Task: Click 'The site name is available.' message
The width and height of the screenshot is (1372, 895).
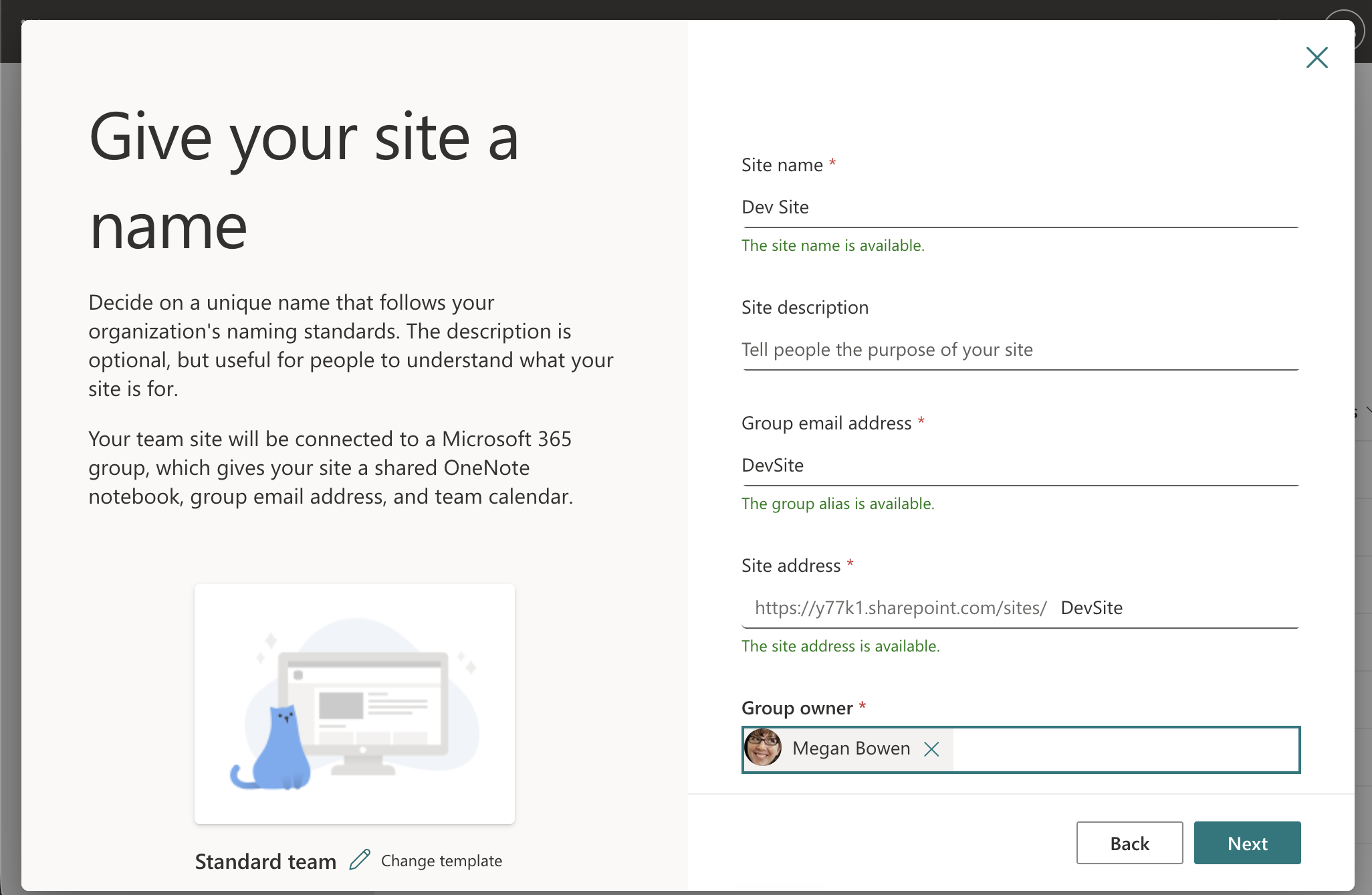Action: (832, 245)
